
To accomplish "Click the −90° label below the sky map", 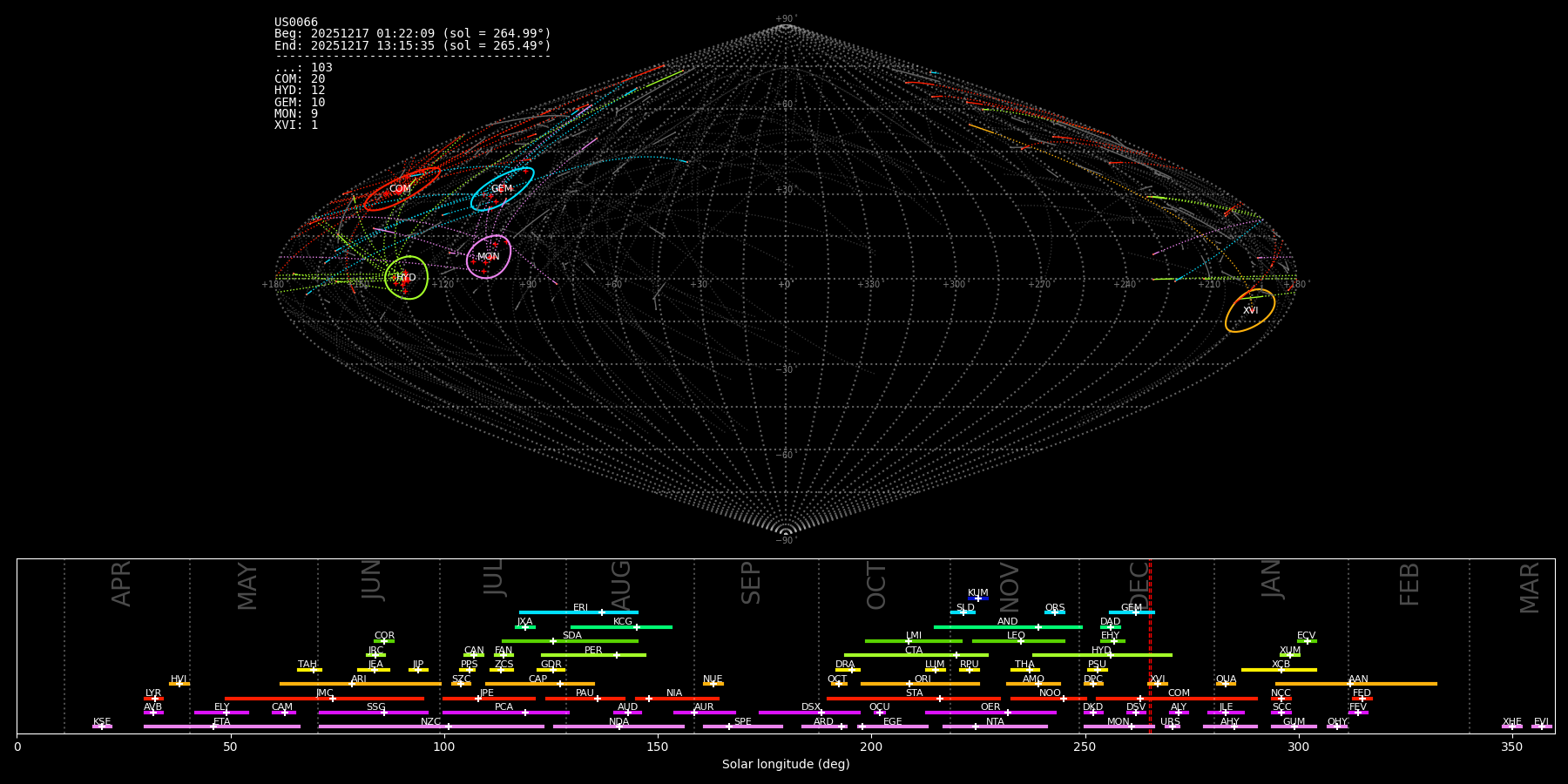I will 786,541.
